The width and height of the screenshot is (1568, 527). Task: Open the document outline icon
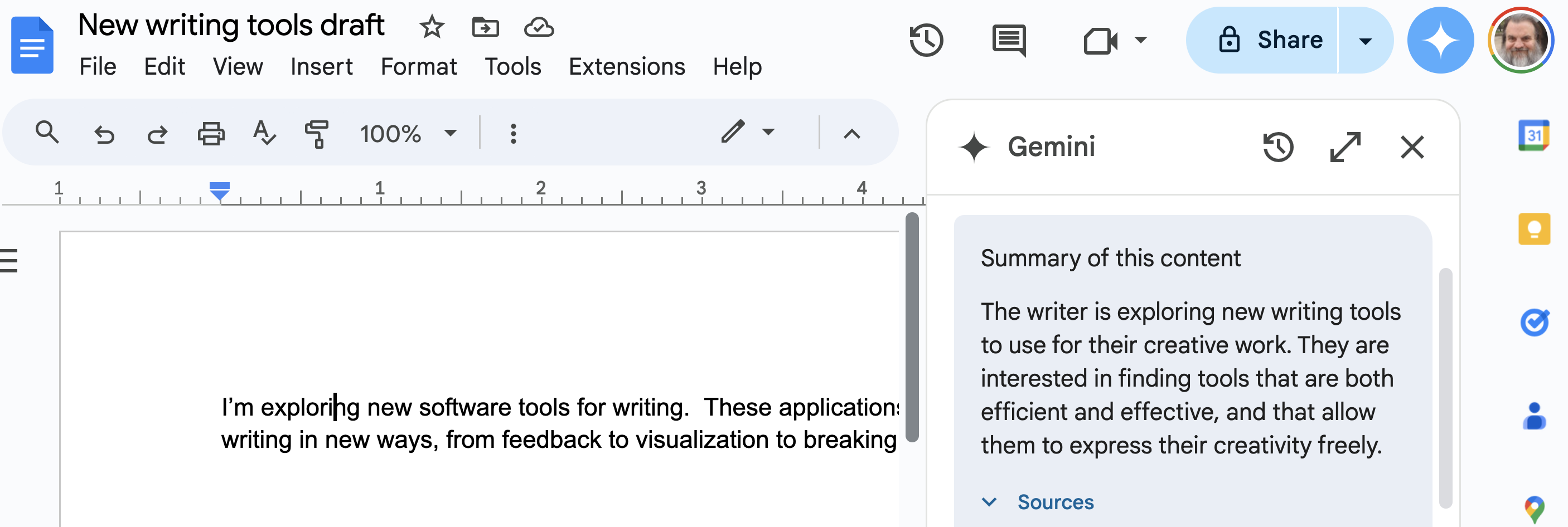point(8,260)
